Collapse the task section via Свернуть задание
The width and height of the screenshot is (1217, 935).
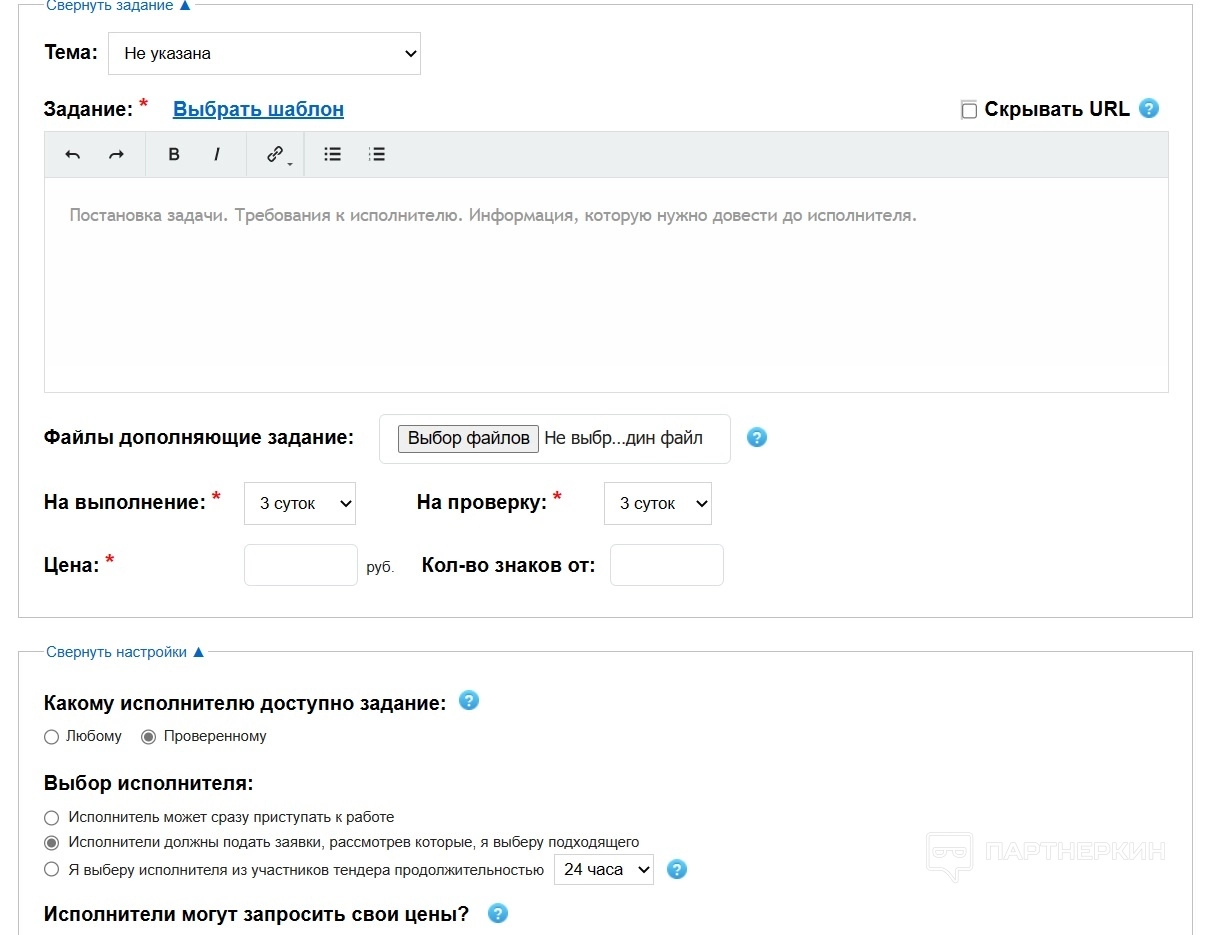point(118,6)
